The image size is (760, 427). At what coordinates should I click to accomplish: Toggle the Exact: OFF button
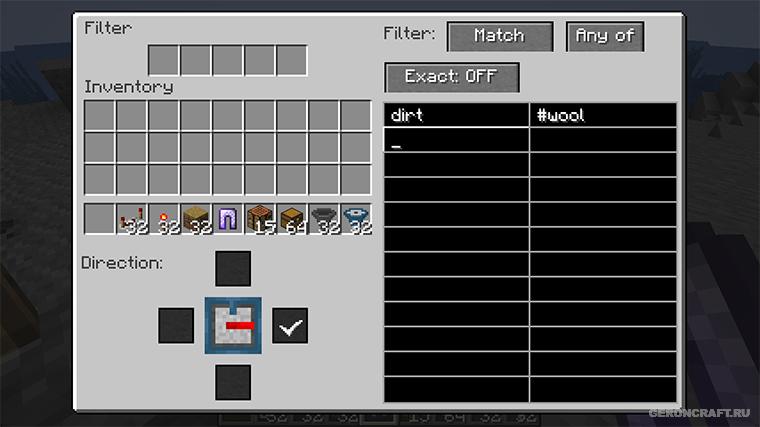click(452, 77)
